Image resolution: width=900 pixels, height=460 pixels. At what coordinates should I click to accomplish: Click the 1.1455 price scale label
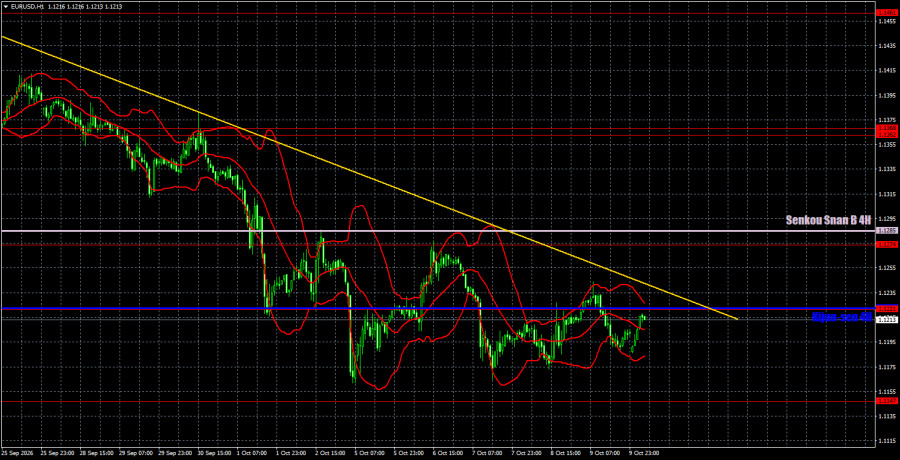pos(884,21)
